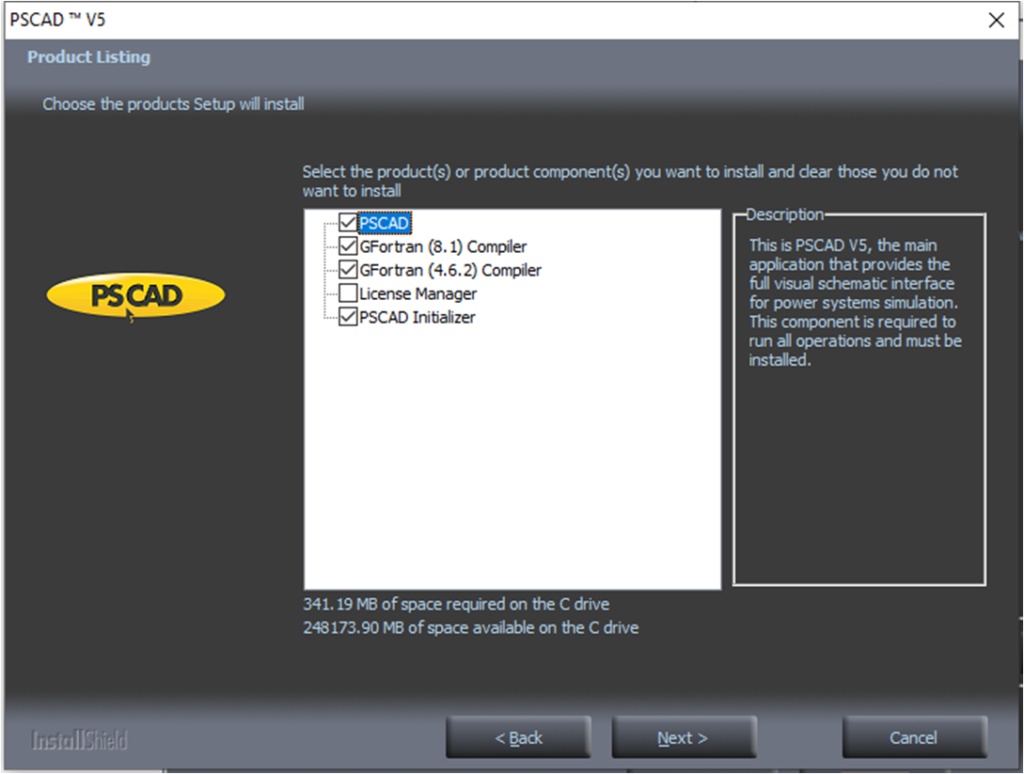
Task: Continue the installation with Next
Action: tap(684, 737)
